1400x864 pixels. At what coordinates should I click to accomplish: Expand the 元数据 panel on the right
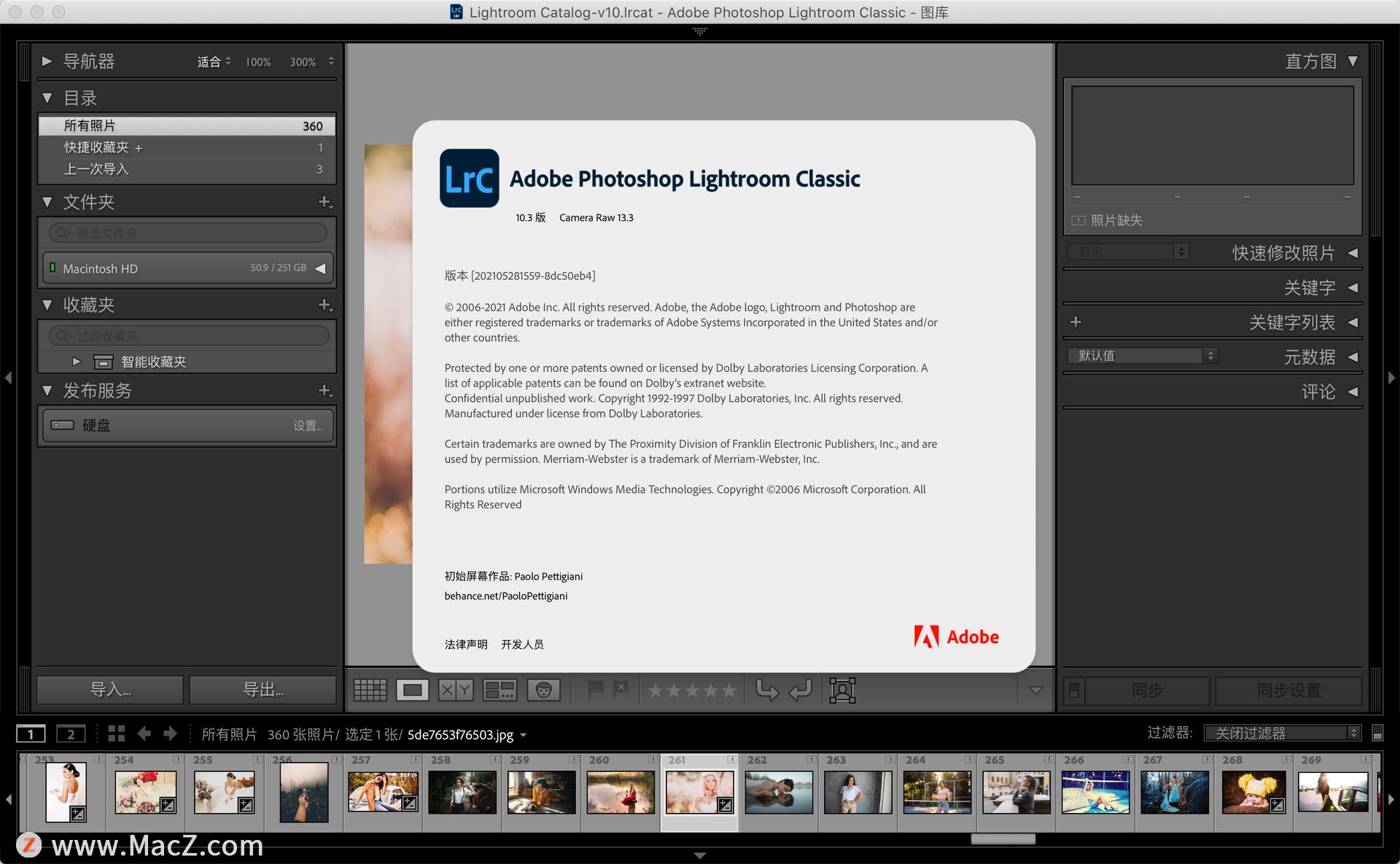[1354, 357]
